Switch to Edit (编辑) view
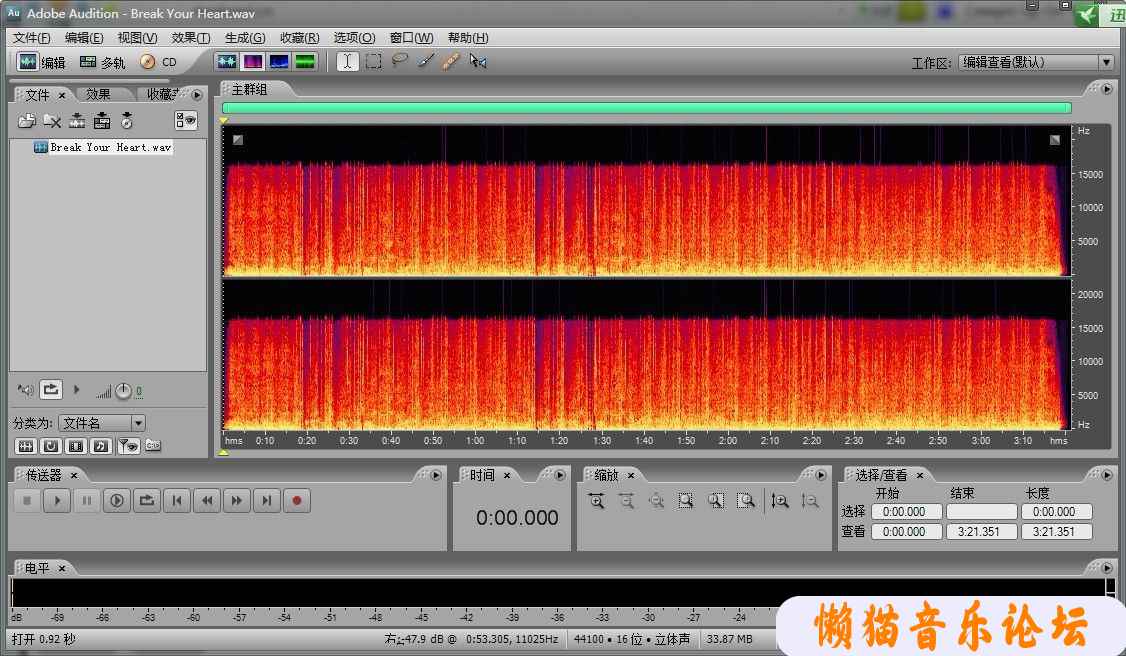Viewport: 1126px width, 656px height. pyautogui.click(x=41, y=62)
